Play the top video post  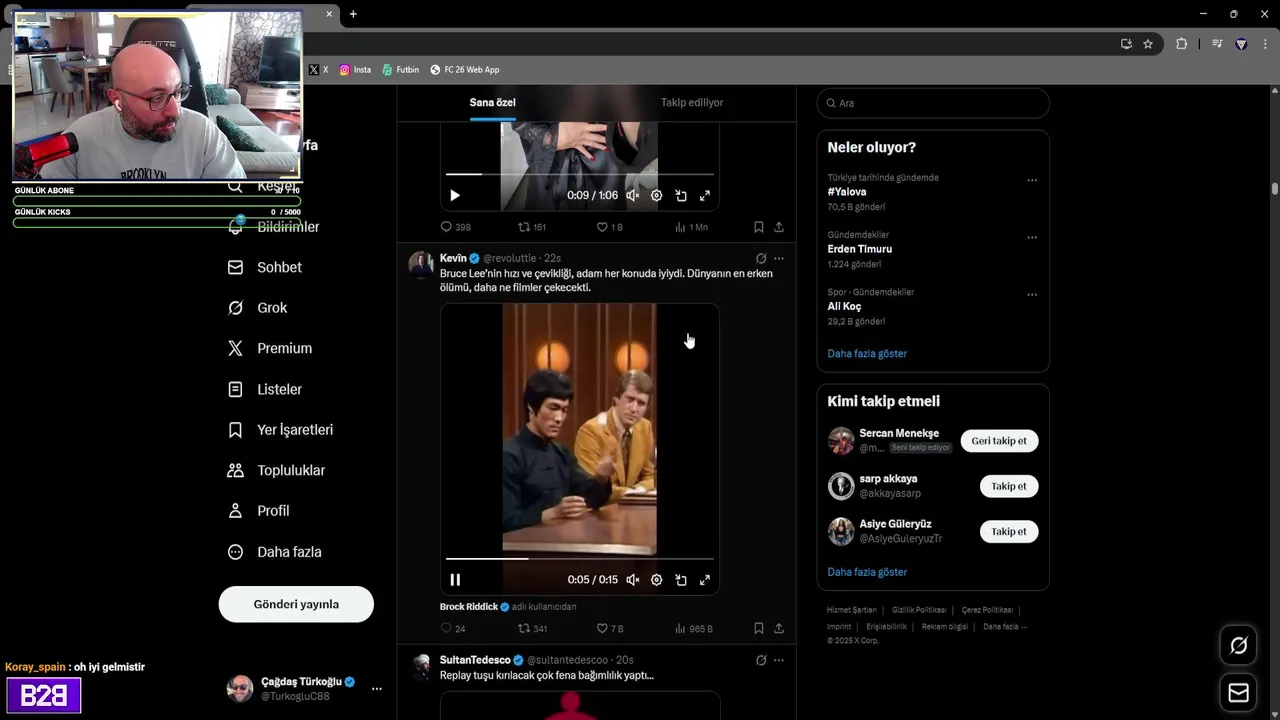[455, 196]
